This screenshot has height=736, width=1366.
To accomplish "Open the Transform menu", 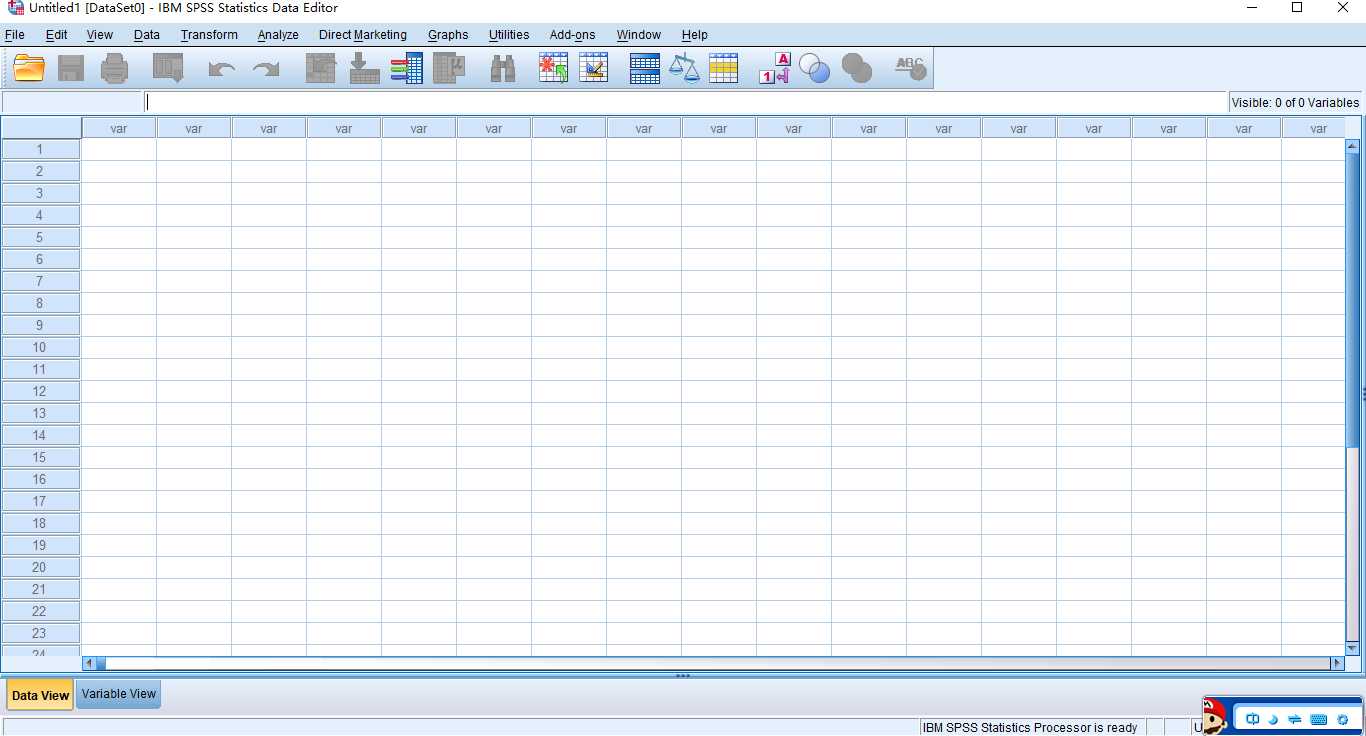I will pos(209,34).
